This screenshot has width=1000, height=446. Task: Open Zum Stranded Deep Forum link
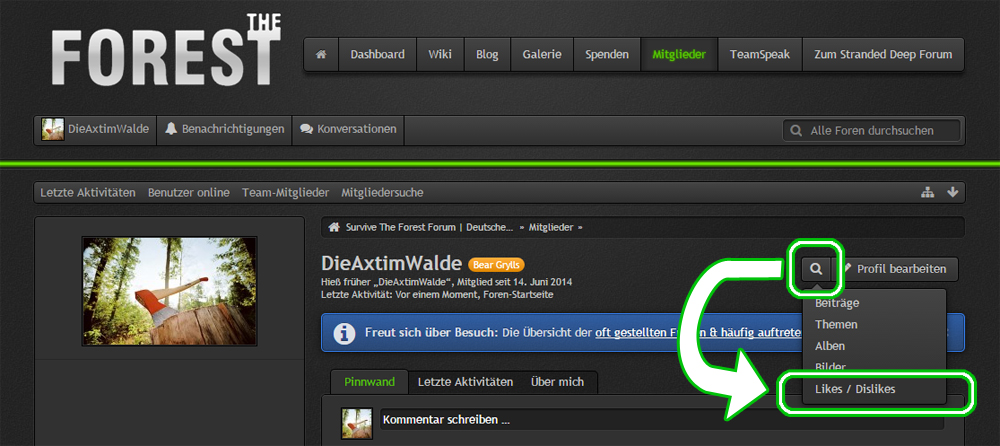[883, 55]
